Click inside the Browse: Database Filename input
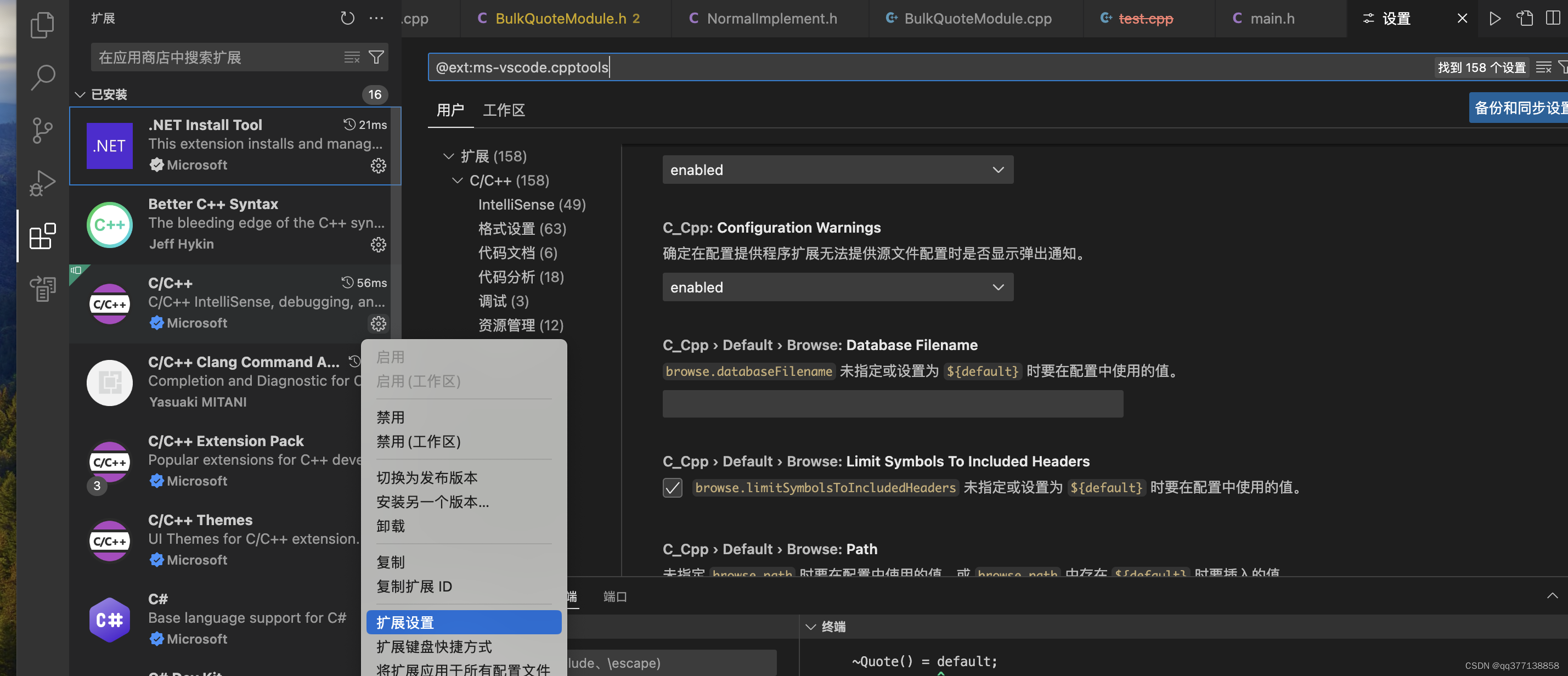The height and width of the screenshot is (676, 1568). click(892, 403)
